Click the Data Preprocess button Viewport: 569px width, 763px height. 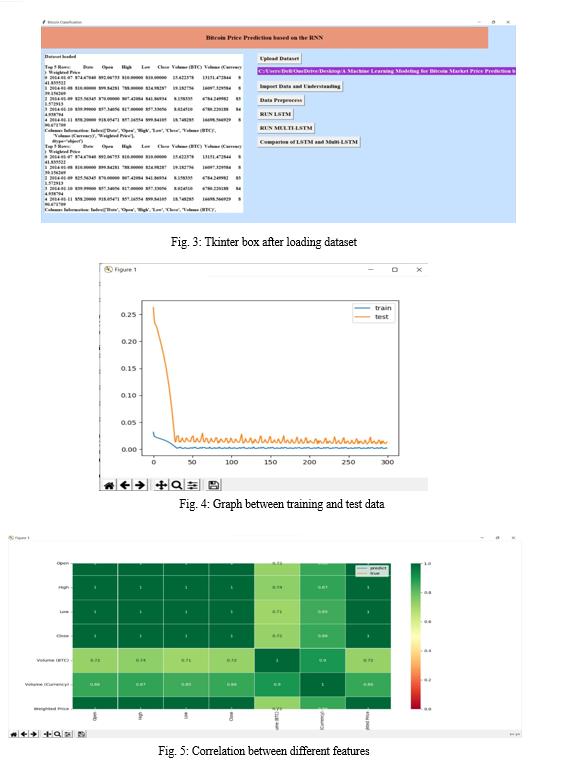pos(281,100)
